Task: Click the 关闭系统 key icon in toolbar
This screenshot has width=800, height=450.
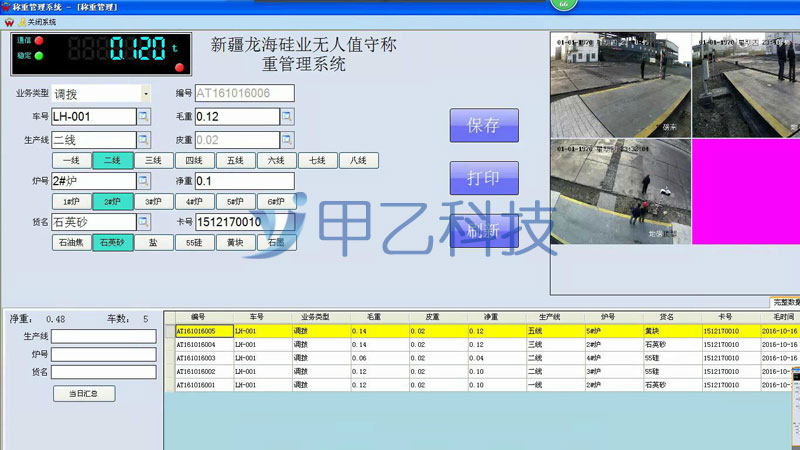Action: coord(22,21)
